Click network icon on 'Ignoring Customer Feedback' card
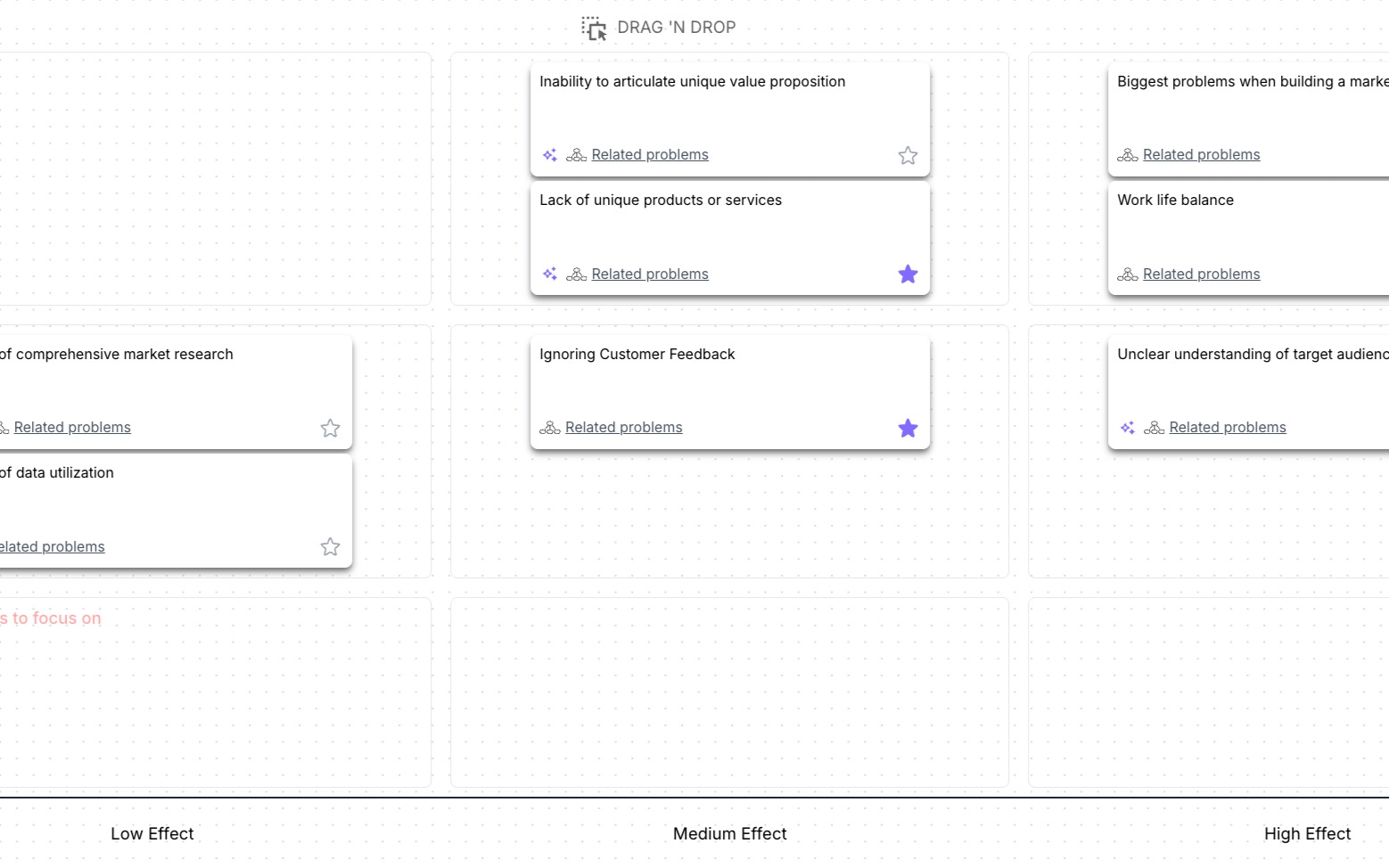 (x=550, y=428)
